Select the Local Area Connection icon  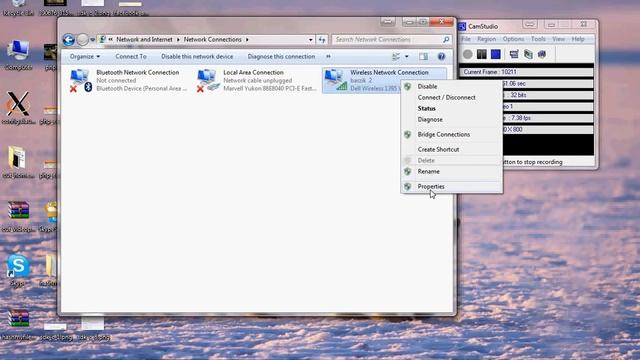[x=208, y=80]
